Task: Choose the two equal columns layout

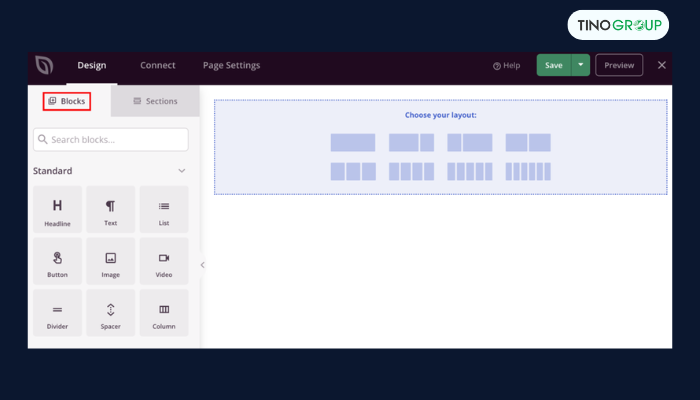Action: pyautogui.click(x=528, y=143)
